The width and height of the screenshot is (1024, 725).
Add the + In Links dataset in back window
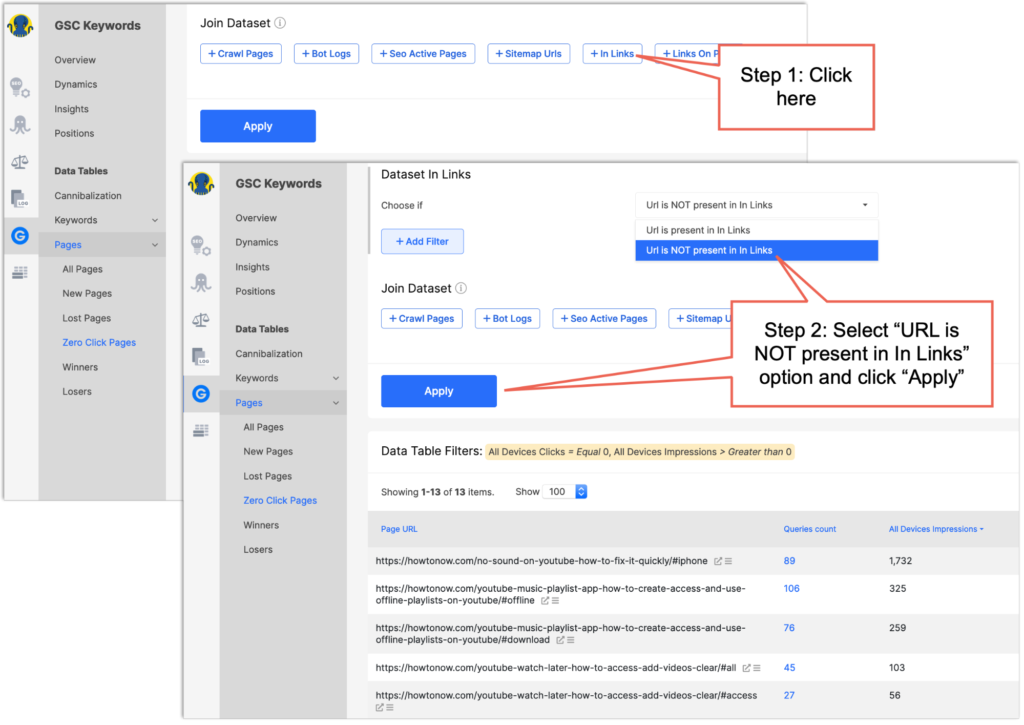[613, 54]
